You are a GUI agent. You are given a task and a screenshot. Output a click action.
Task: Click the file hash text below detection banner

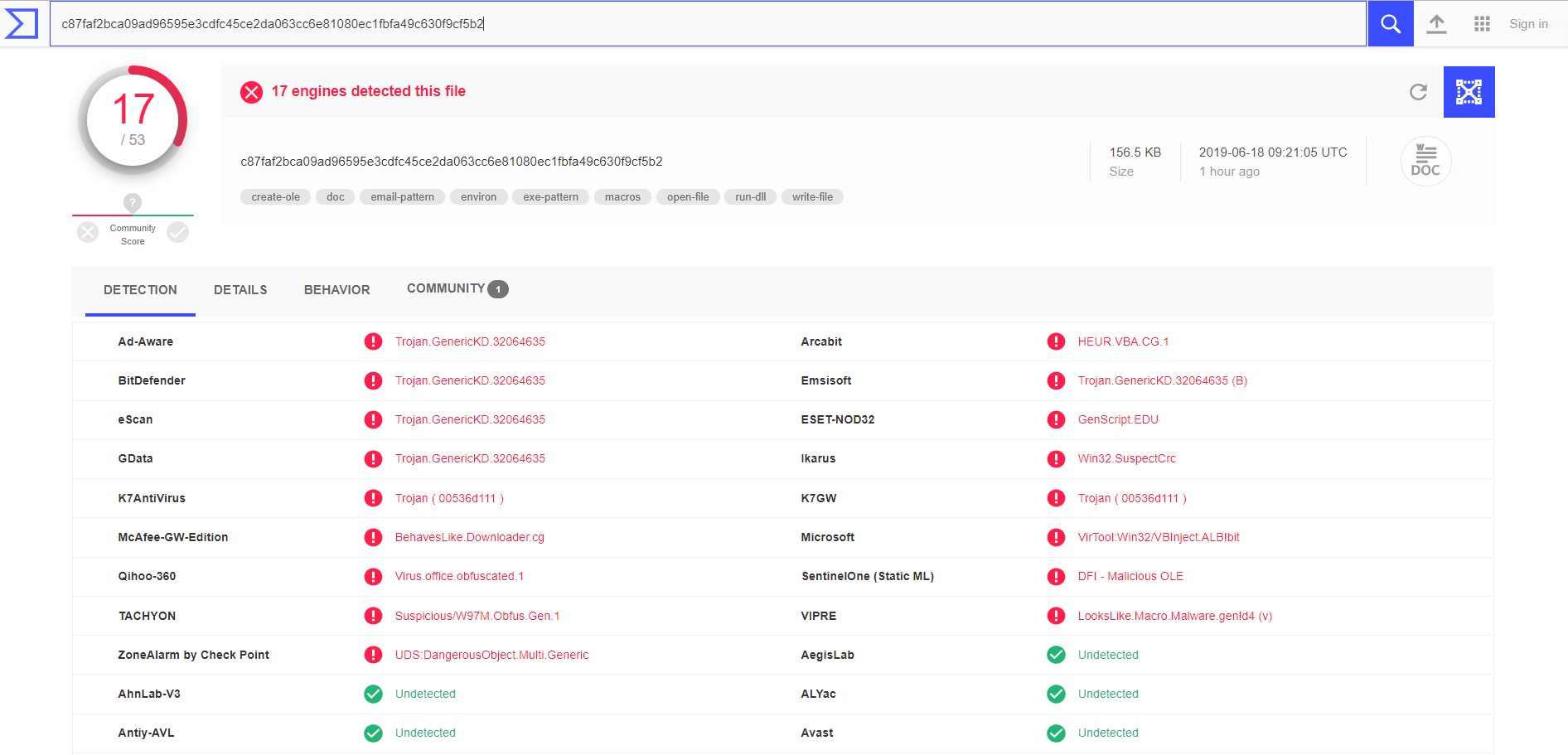point(452,162)
